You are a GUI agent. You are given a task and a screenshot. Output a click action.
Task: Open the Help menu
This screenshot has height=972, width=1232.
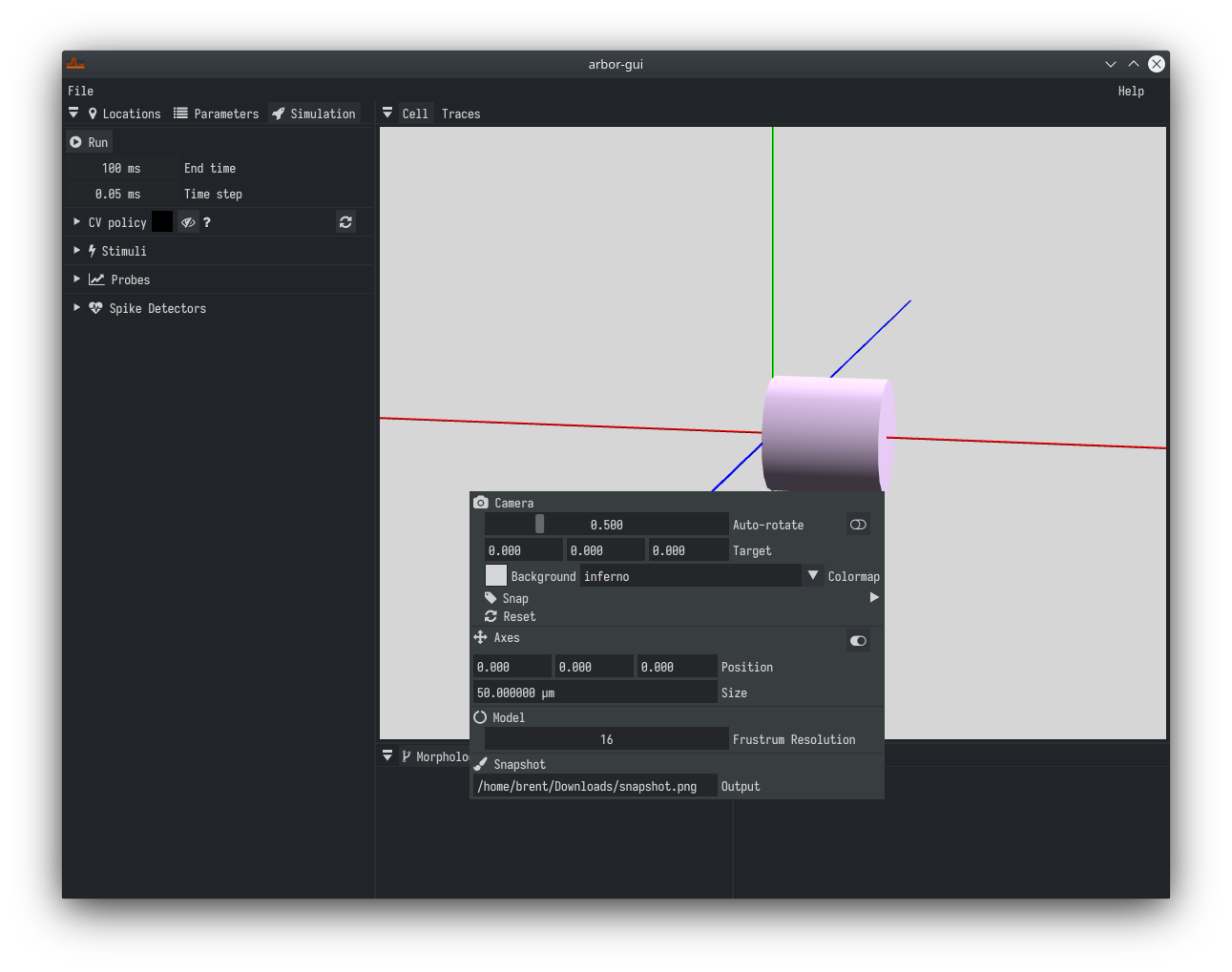[x=1131, y=91]
